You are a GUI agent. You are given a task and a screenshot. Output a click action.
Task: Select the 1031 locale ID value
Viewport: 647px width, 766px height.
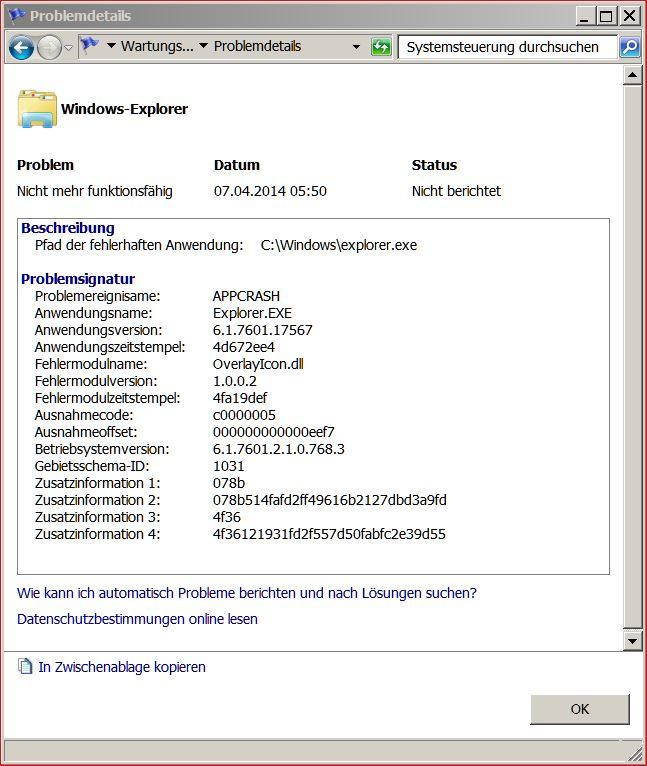(228, 466)
